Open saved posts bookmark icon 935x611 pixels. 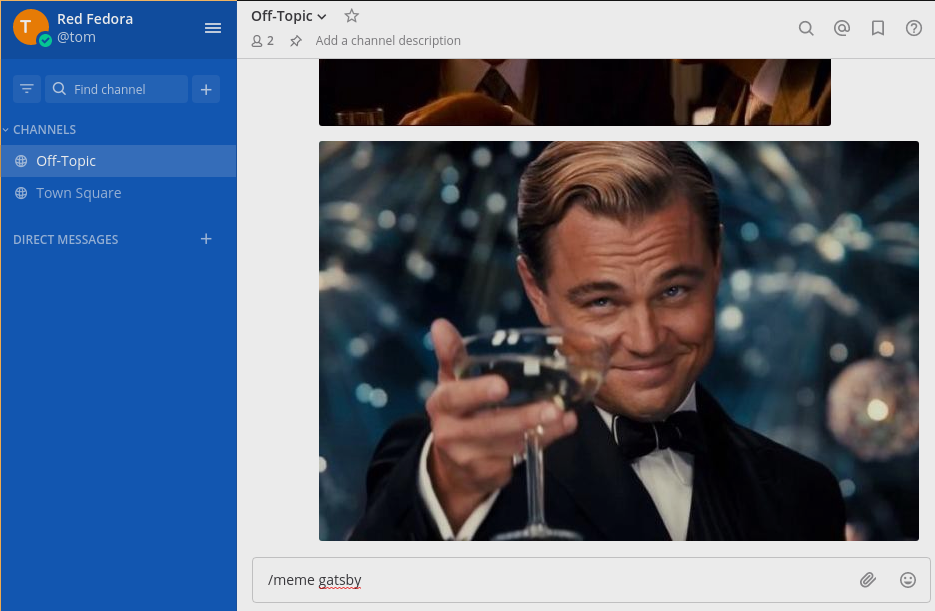pos(878,28)
